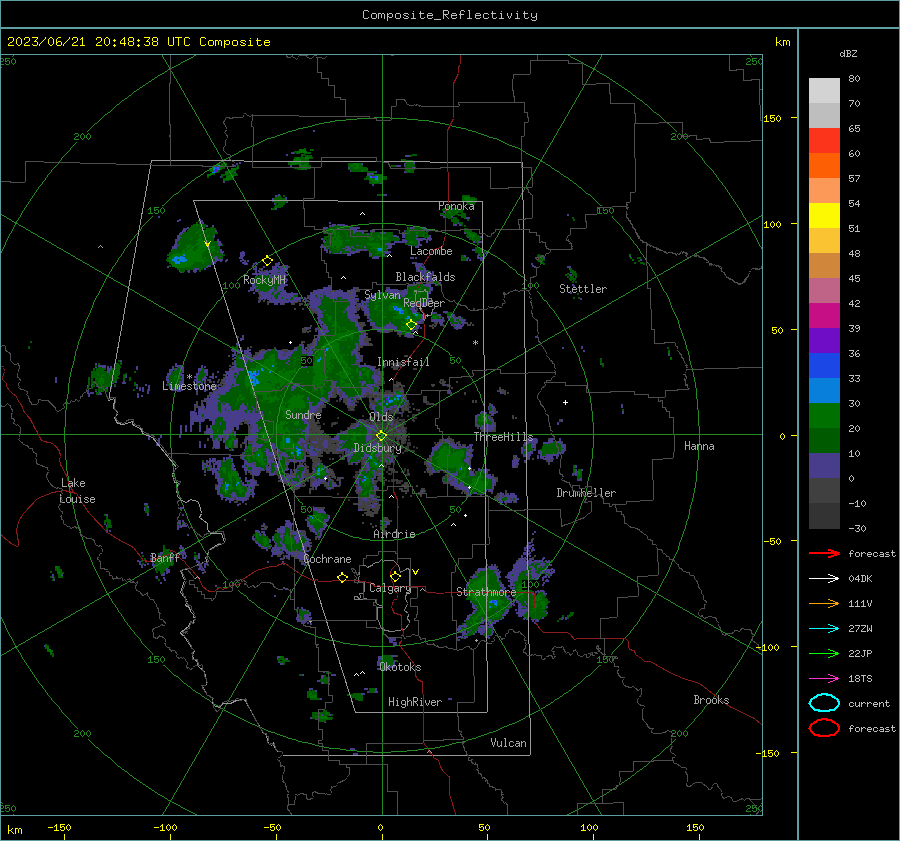900x841 pixels.
Task: Click the yellow diamond marker near RockyMH
Action: click(x=267, y=261)
